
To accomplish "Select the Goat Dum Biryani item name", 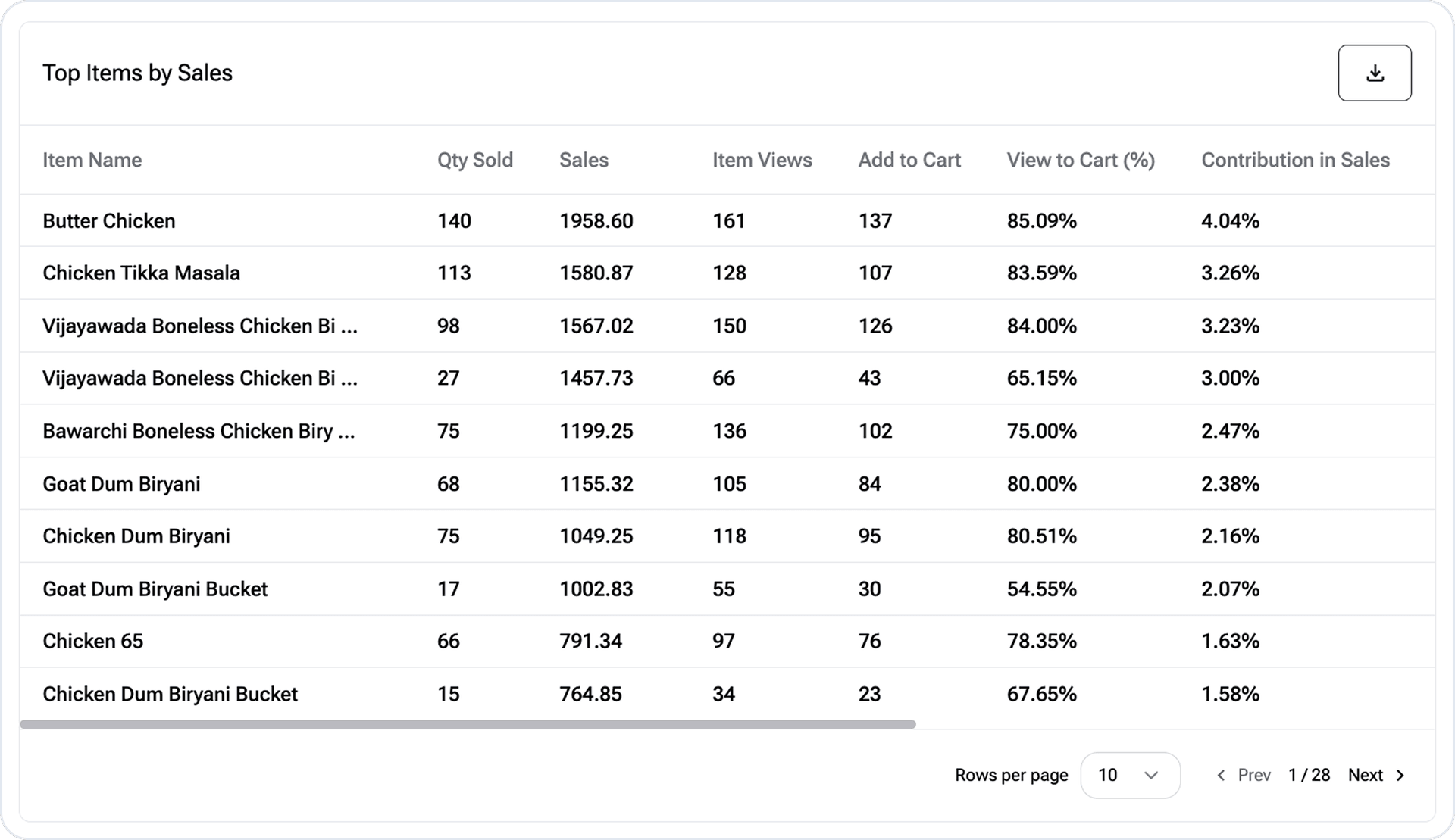I will [x=121, y=483].
